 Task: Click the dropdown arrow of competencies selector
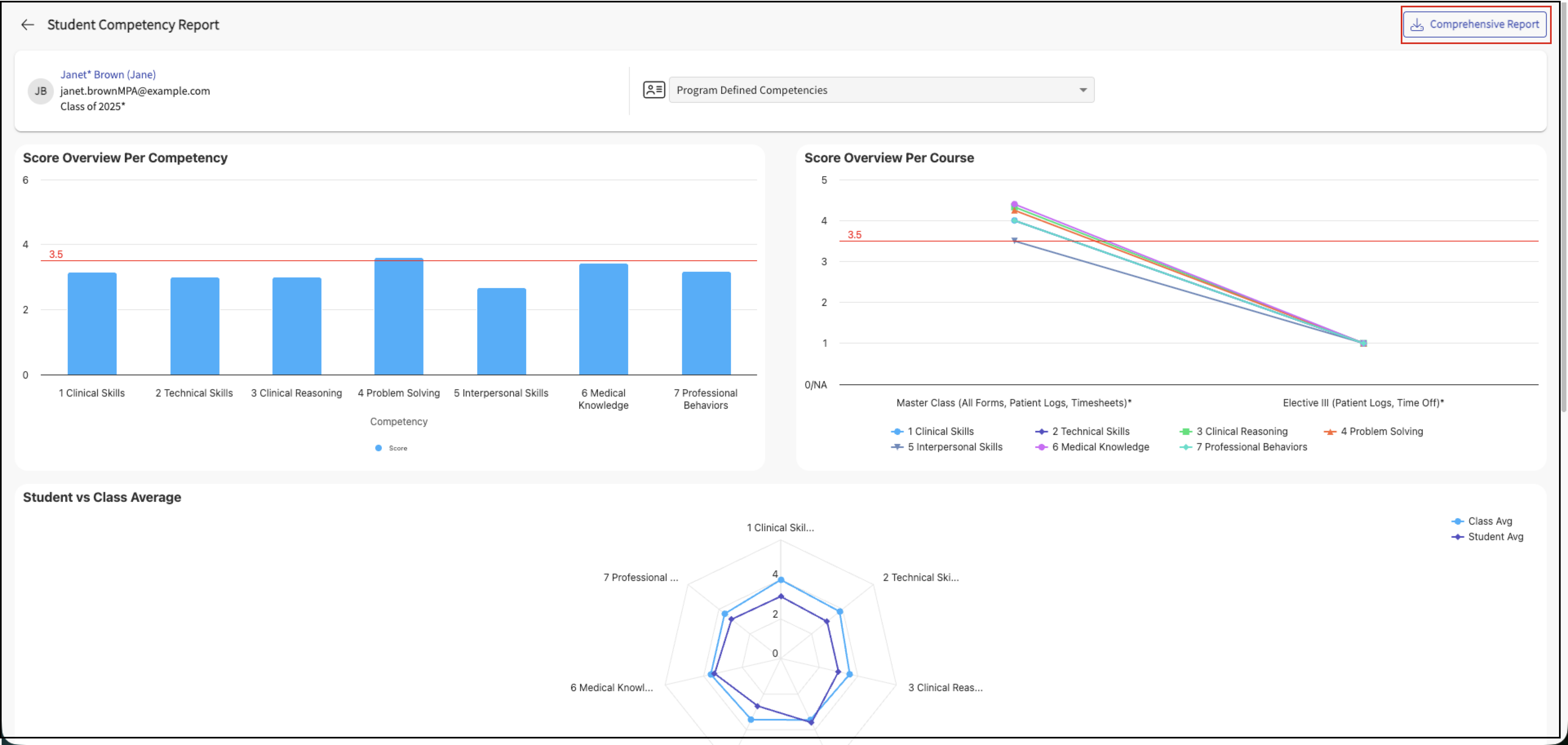click(x=1083, y=90)
